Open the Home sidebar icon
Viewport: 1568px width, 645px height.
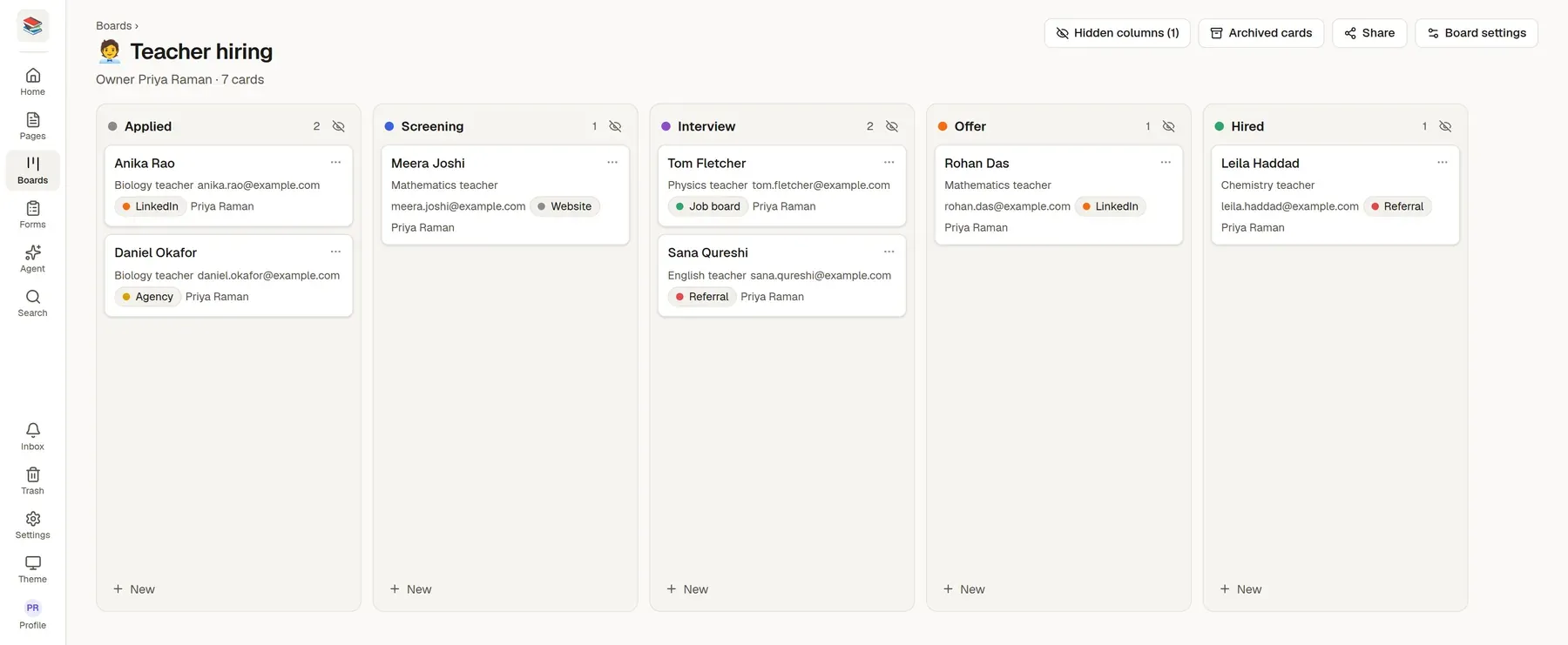pyautogui.click(x=32, y=82)
